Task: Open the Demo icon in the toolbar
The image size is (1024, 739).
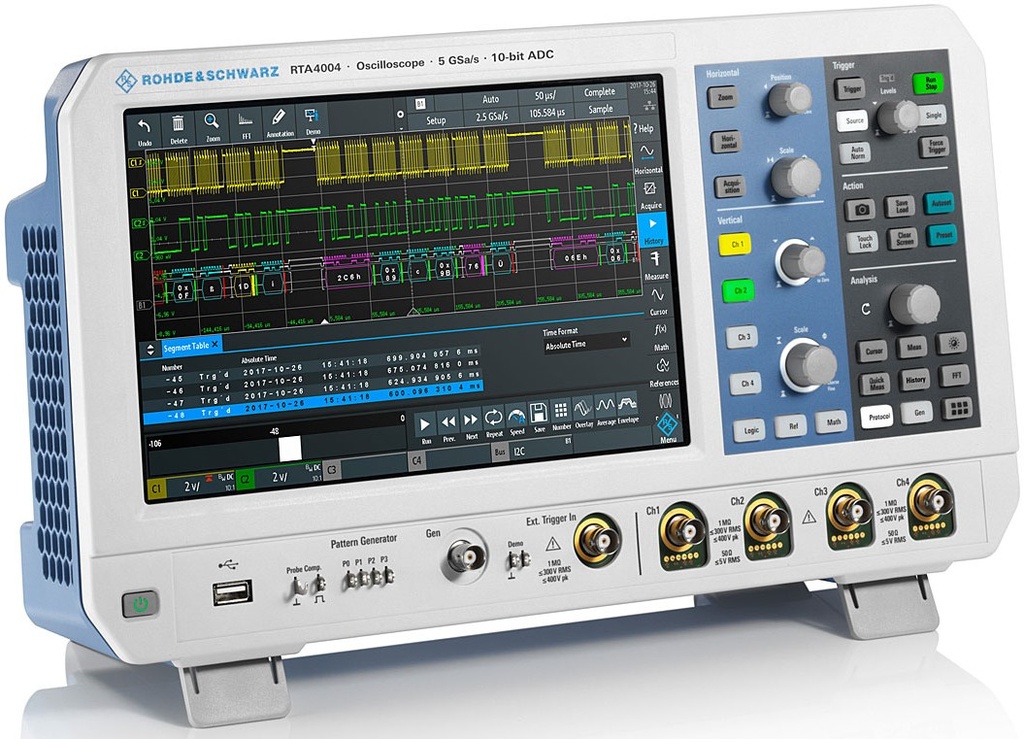Action: [x=312, y=119]
